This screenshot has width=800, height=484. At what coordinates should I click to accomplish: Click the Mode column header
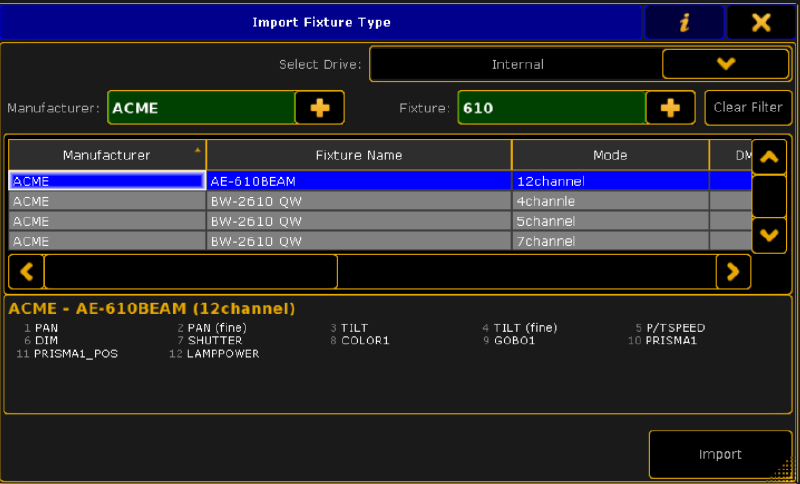click(x=610, y=155)
